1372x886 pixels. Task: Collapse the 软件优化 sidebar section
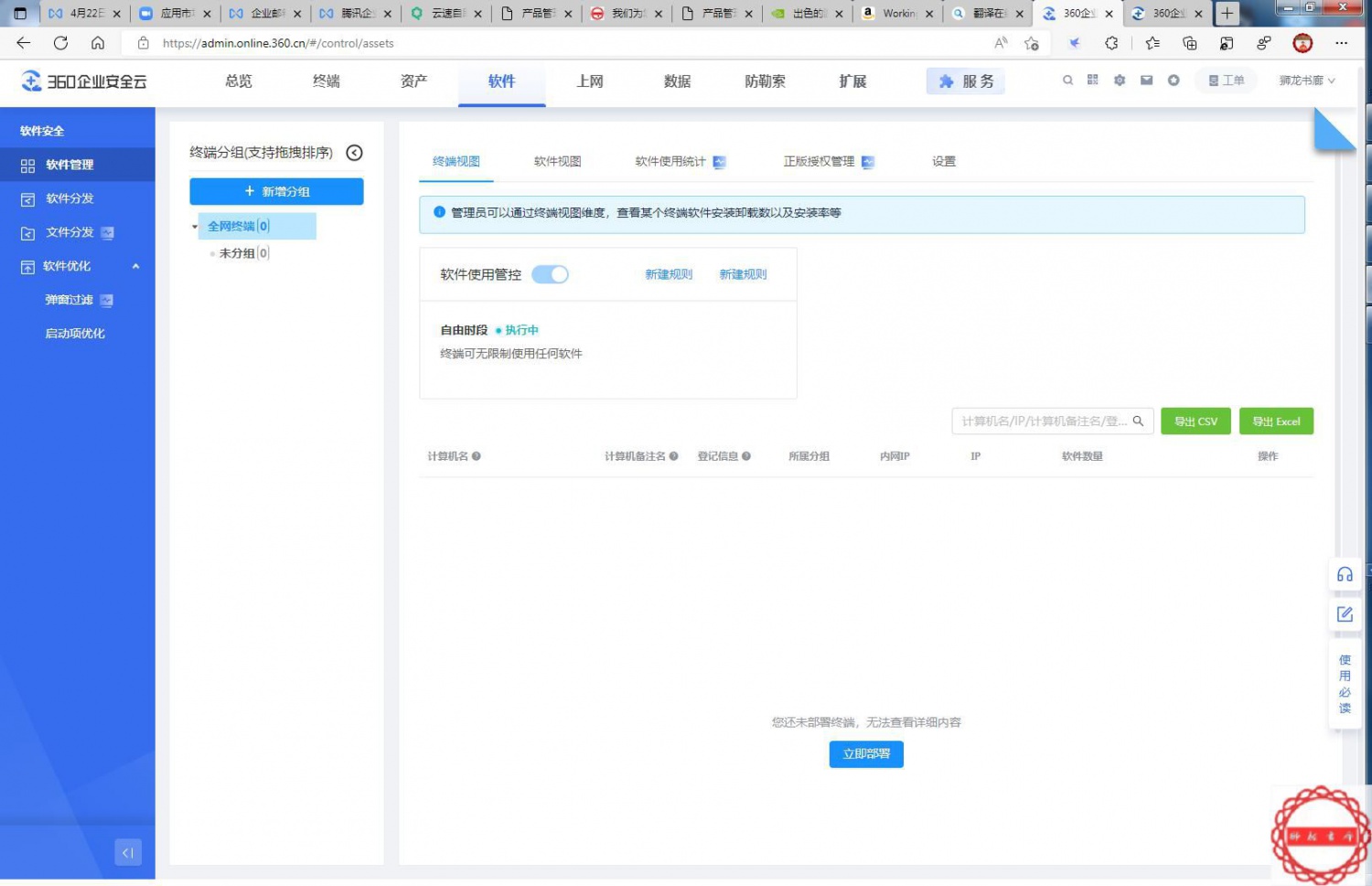point(135,266)
